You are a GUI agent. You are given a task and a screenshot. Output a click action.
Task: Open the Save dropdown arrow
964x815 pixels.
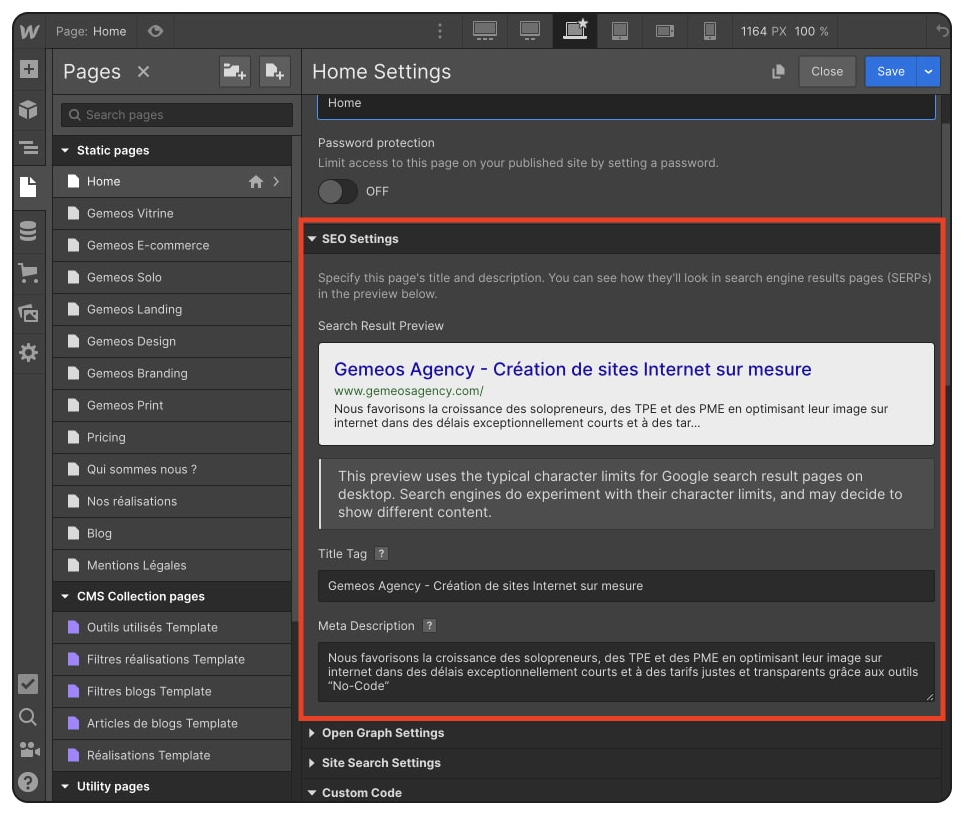pos(928,71)
